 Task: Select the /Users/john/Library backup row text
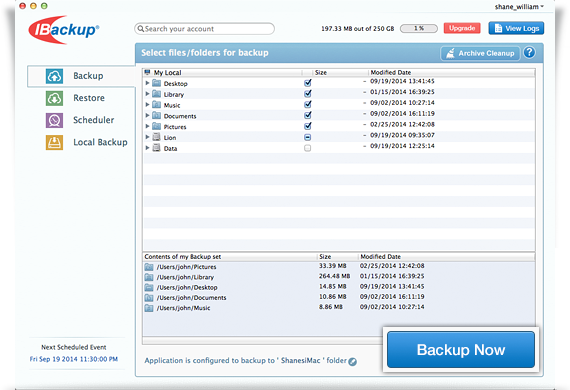point(185,277)
